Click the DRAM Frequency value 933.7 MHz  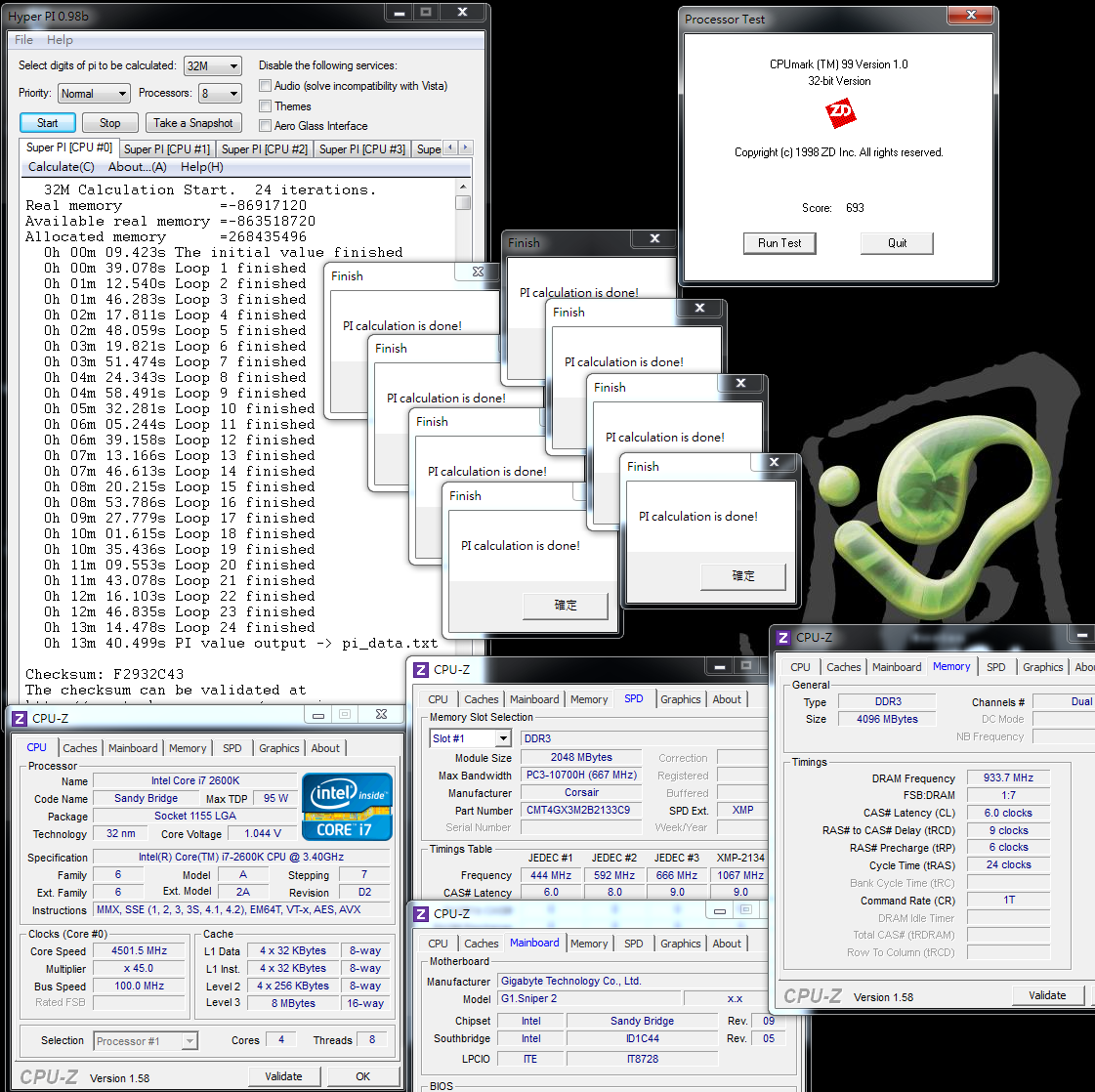[1008, 777]
